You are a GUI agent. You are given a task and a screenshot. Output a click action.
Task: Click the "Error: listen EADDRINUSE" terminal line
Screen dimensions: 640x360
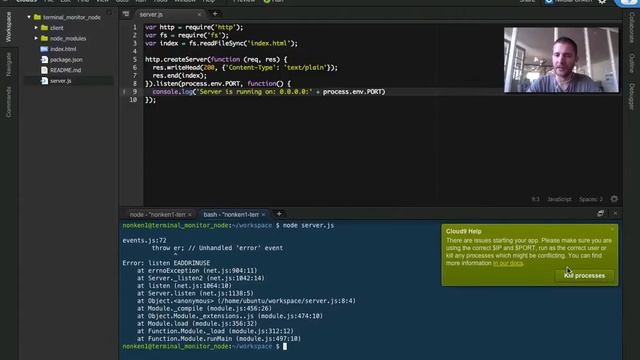[x=166, y=263]
